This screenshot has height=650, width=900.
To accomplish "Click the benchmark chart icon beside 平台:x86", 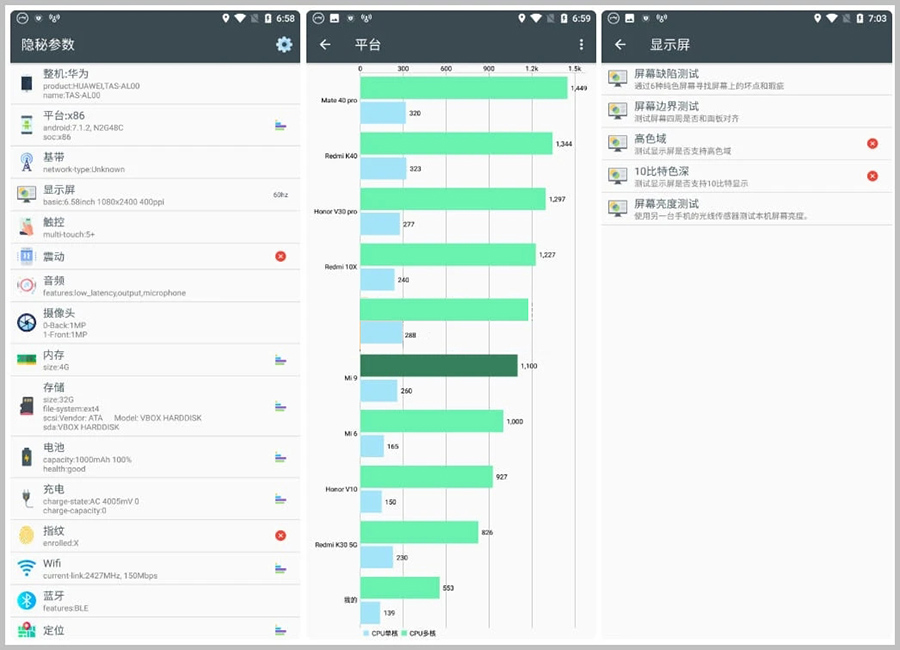I will (281, 125).
